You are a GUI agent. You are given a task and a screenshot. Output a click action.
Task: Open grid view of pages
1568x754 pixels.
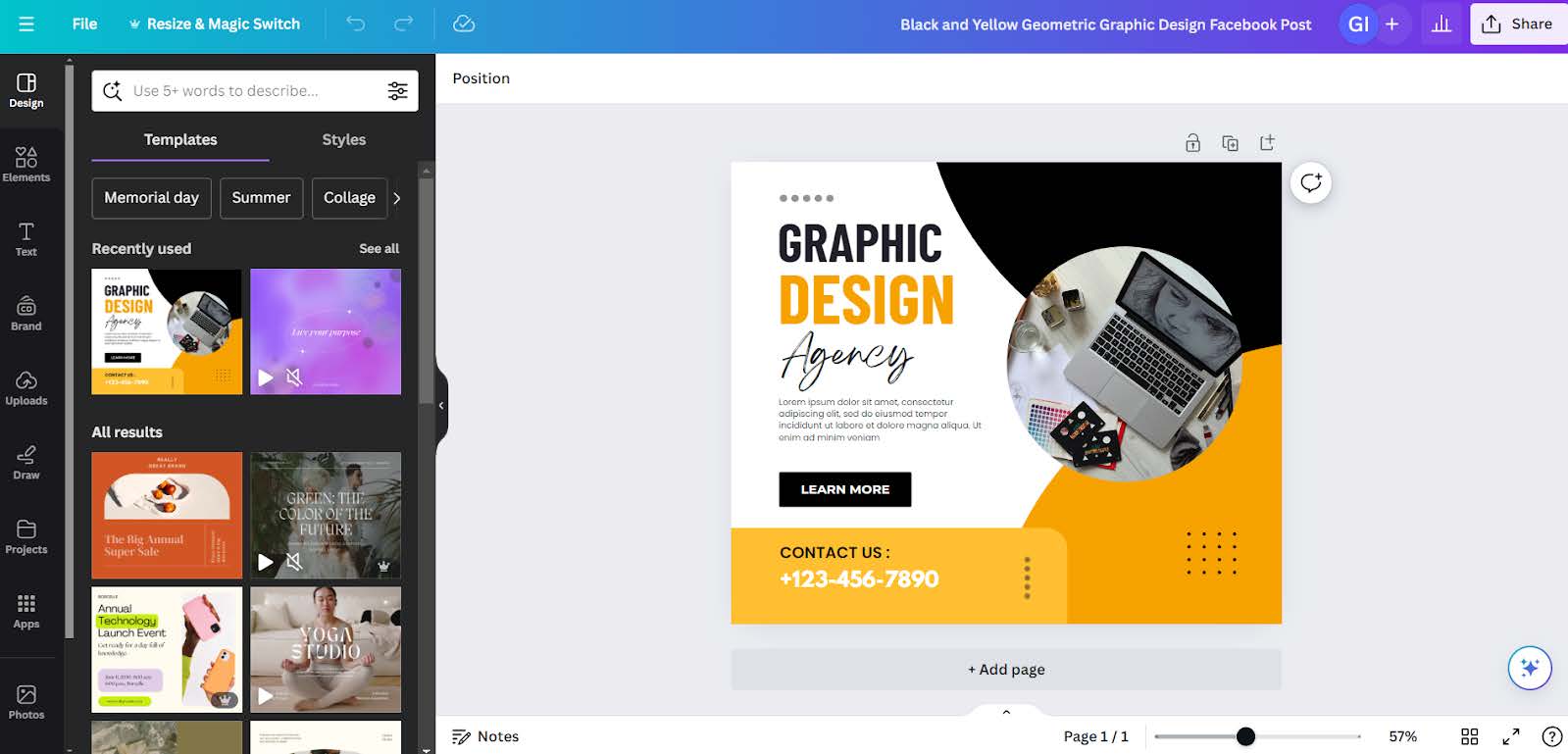[1469, 736]
